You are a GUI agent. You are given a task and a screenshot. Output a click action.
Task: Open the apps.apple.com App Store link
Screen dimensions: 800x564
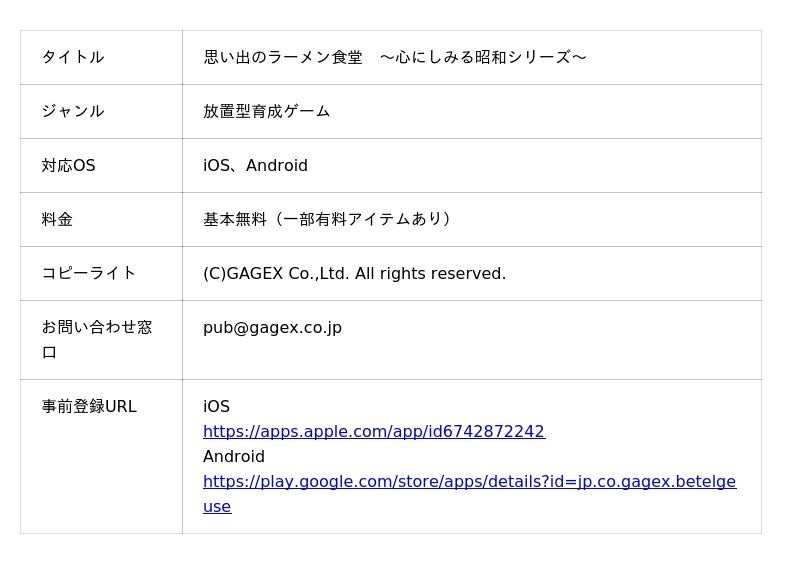coord(373,432)
